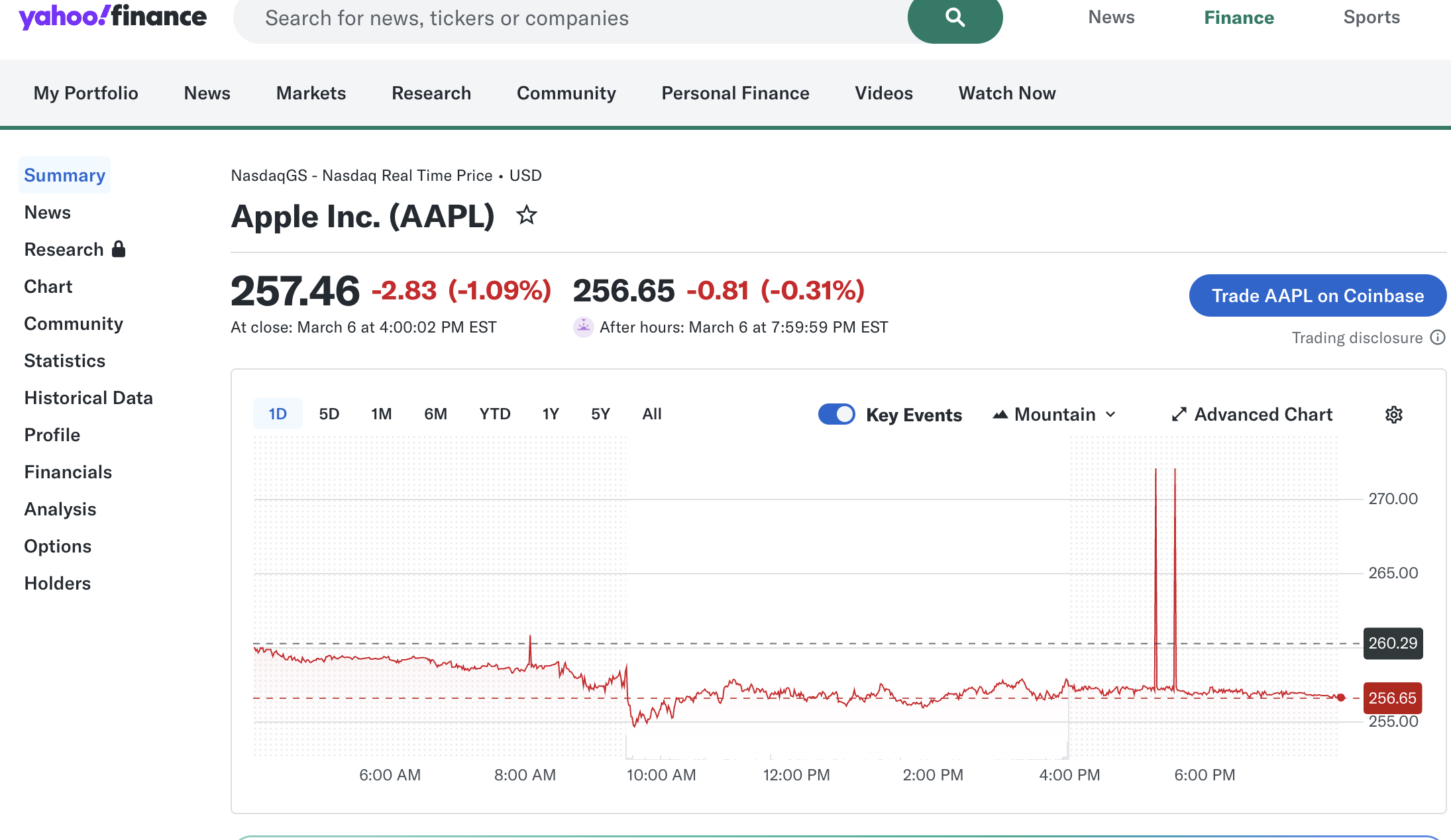Click the Yahoo Finance logo

point(113,17)
